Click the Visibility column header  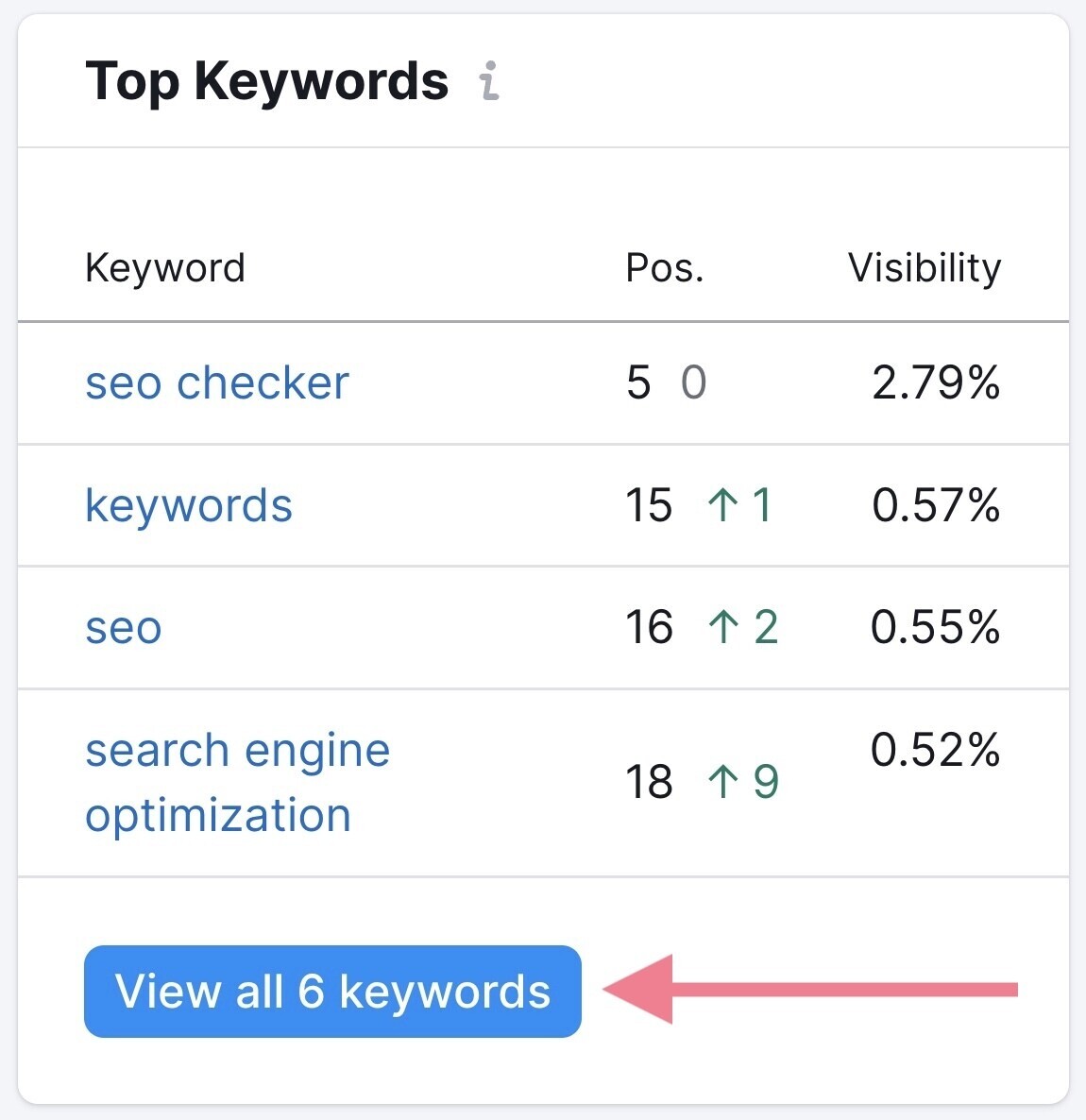924,268
